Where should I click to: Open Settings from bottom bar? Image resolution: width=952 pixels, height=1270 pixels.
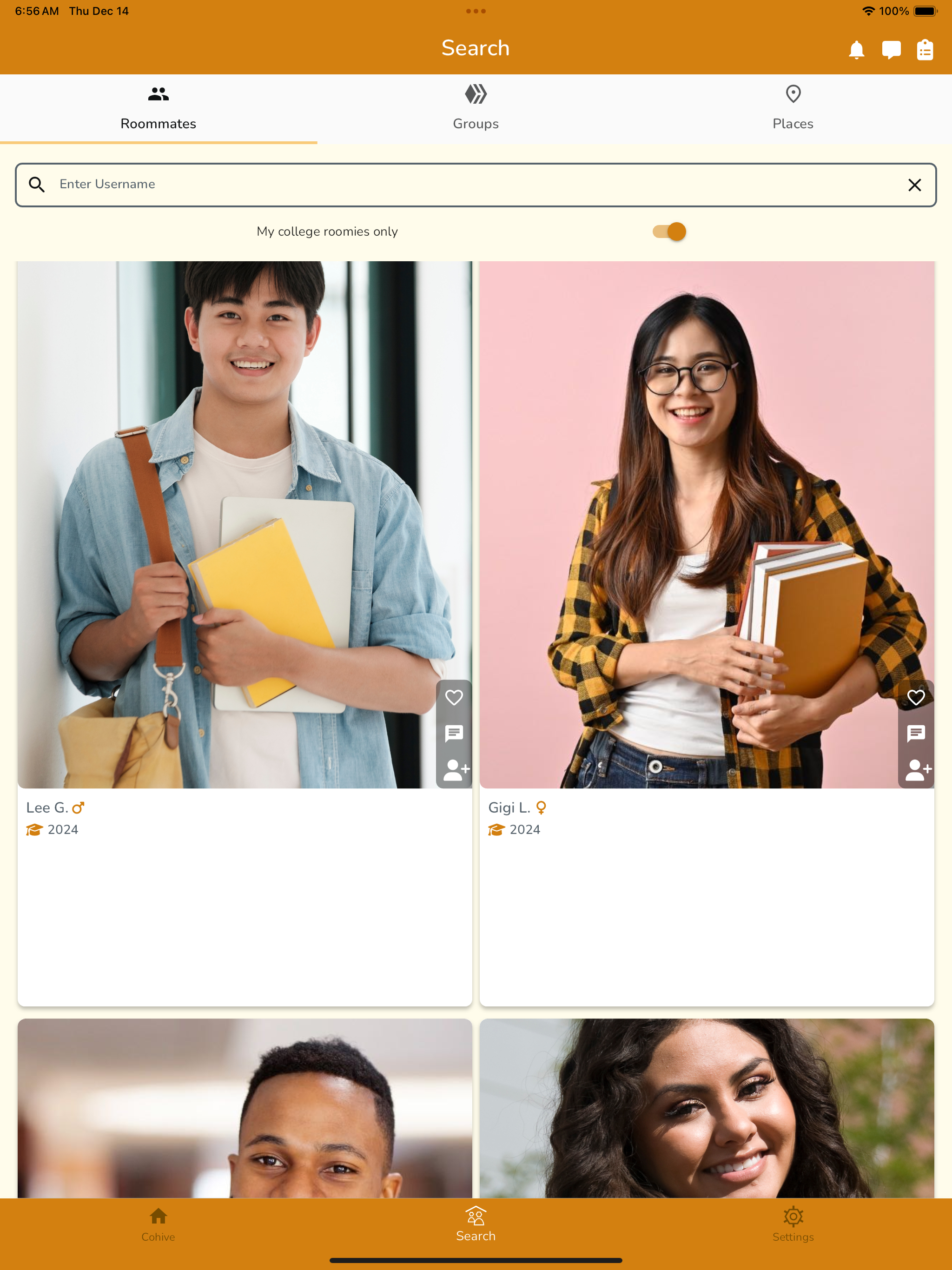coord(793,1224)
